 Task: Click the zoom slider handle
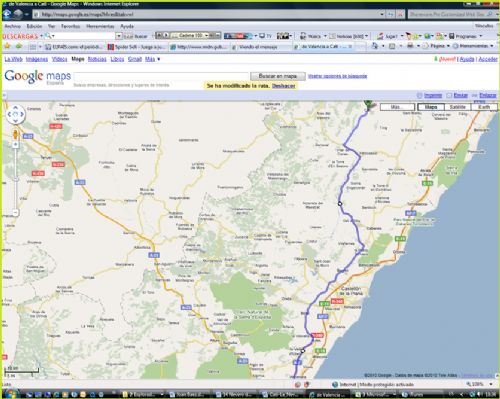coord(16,179)
